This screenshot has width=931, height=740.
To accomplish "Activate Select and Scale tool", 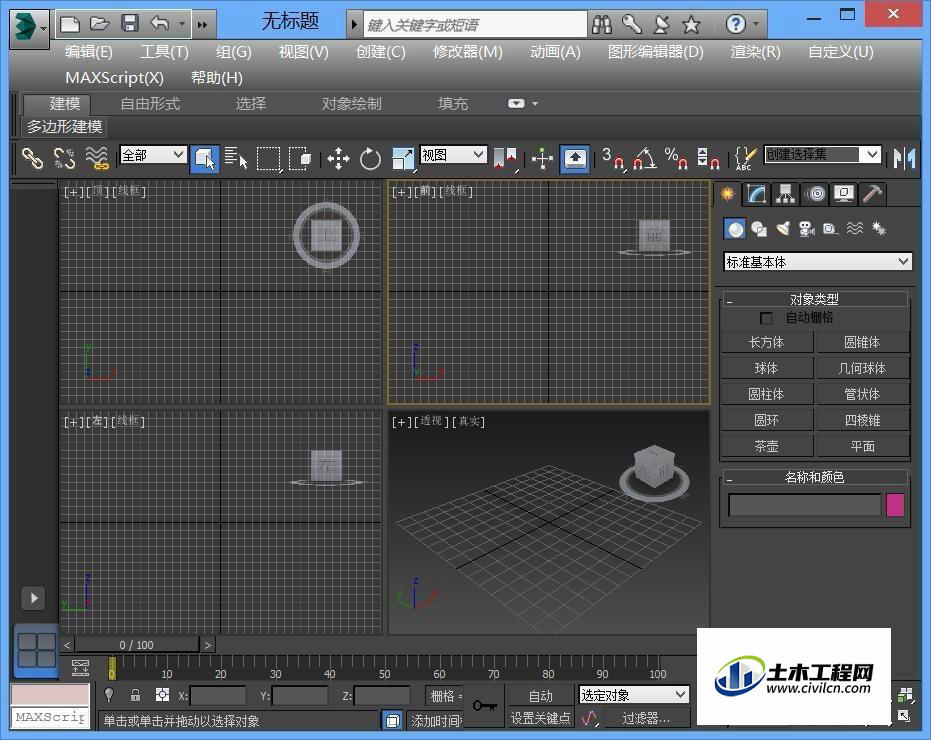I will [x=403, y=159].
